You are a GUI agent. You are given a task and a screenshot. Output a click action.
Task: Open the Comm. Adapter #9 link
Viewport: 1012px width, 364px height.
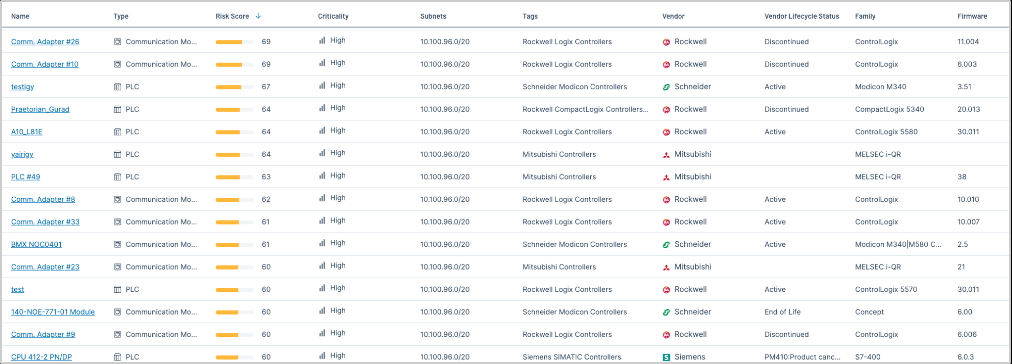pos(43,334)
